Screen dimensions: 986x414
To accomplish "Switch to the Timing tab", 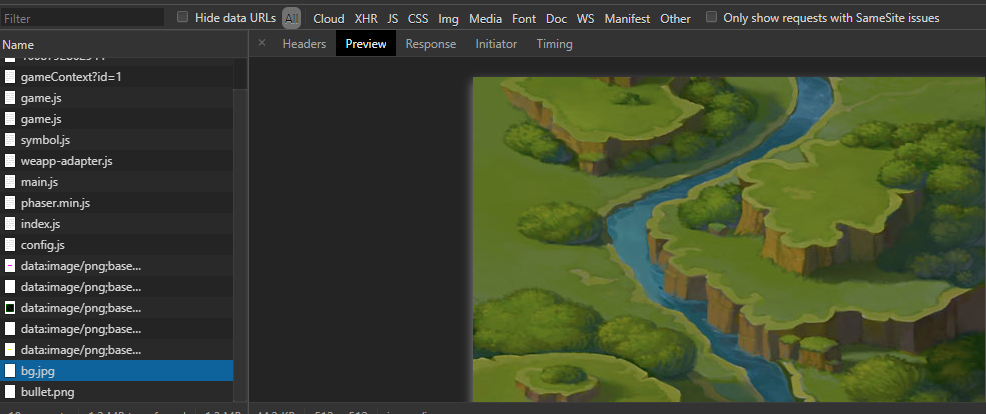I will (x=555, y=44).
